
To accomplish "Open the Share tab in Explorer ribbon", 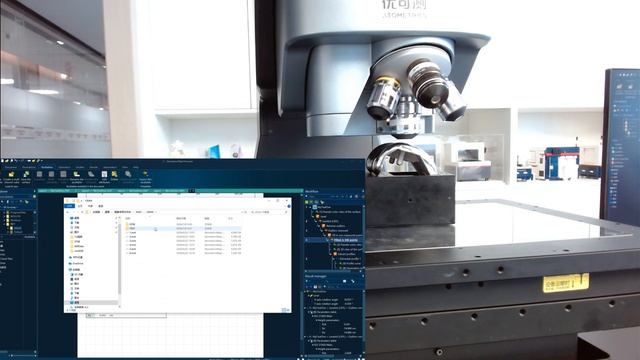I will pos(90,206).
